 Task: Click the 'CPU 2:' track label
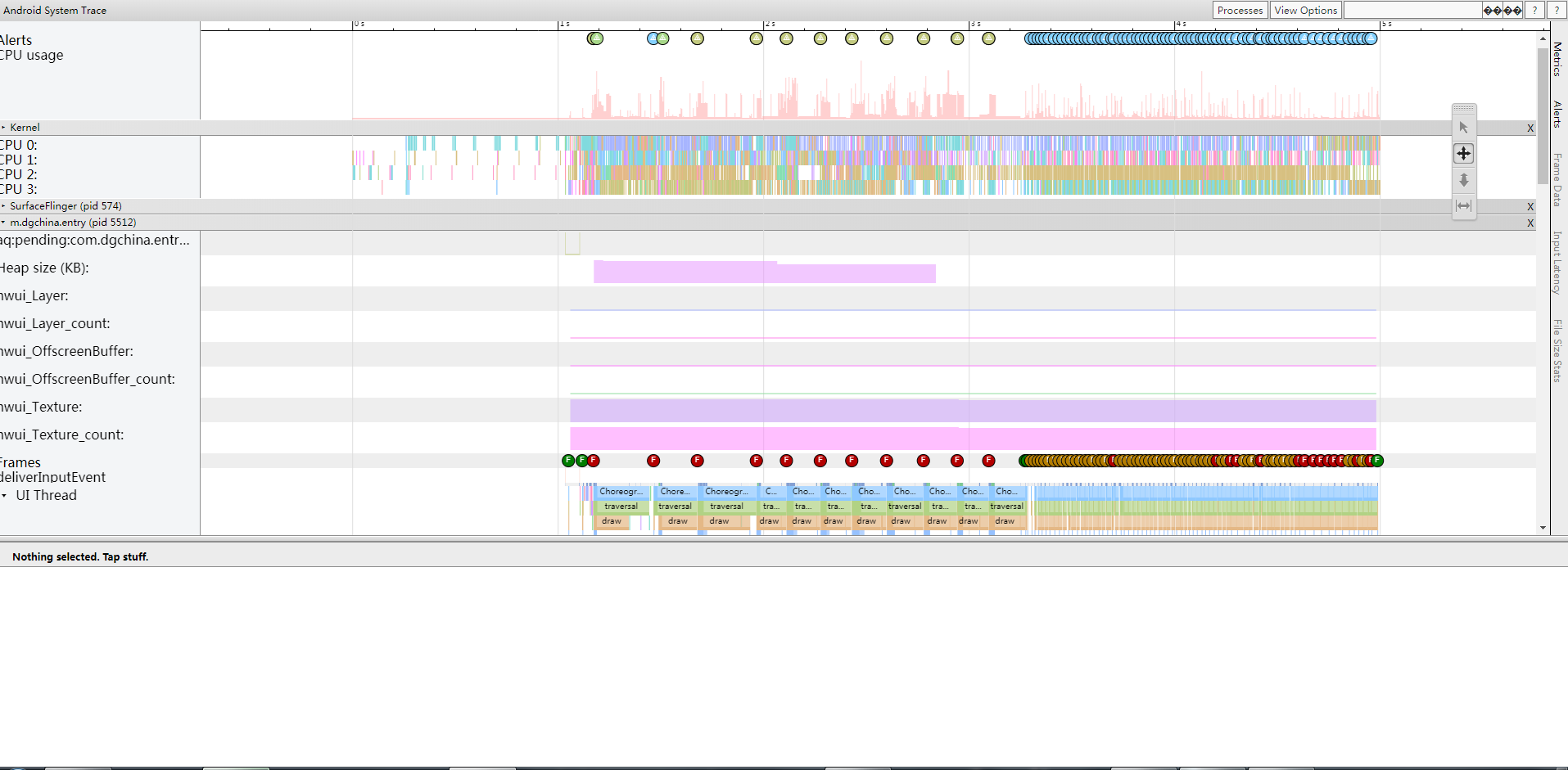coord(18,174)
